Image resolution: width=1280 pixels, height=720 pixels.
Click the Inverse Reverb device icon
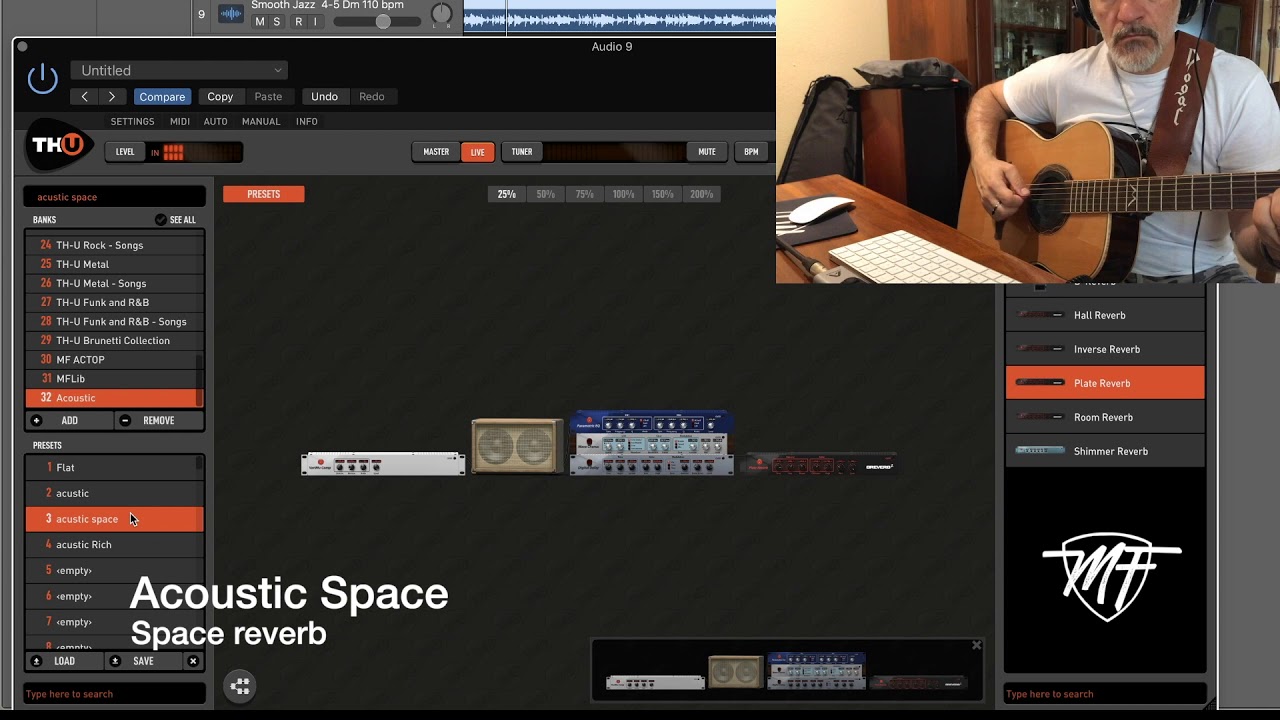[1040, 349]
